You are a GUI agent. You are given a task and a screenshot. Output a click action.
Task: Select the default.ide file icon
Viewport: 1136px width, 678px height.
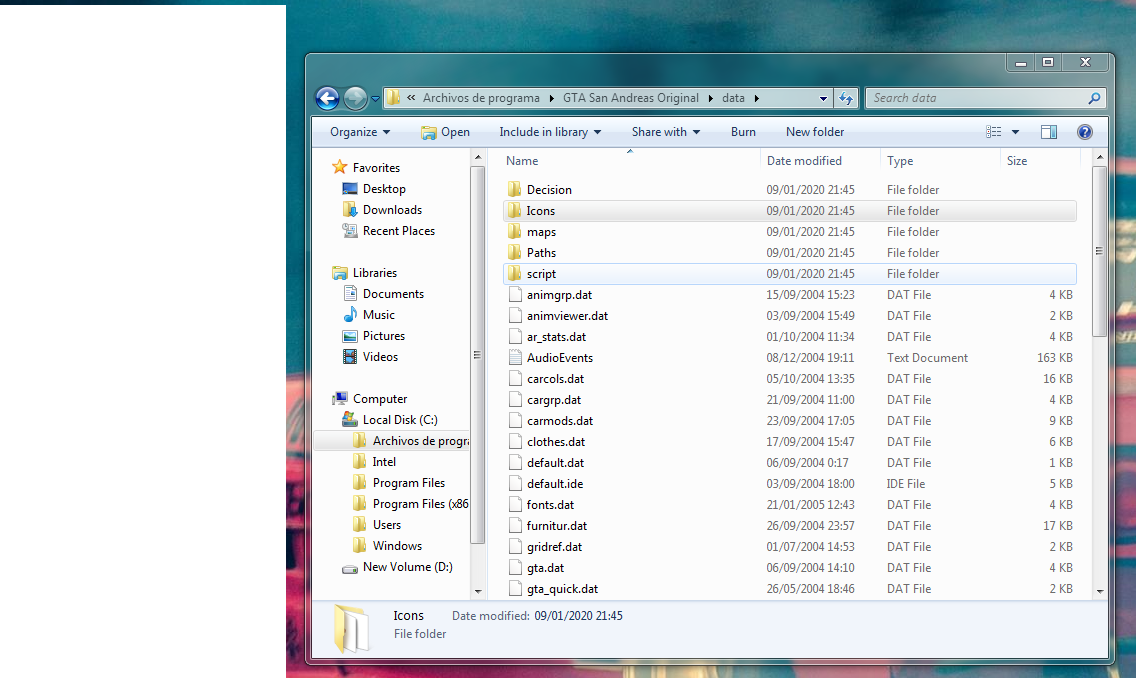click(x=515, y=483)
